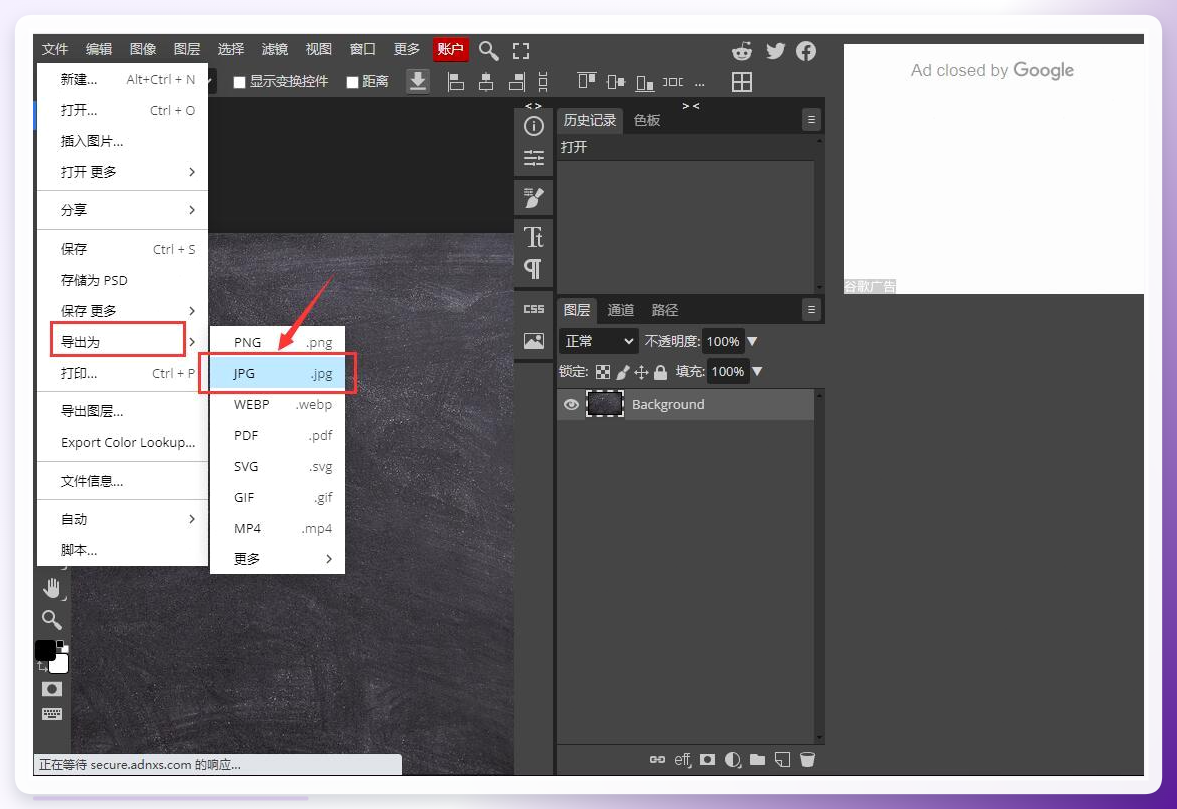Select 存储为 PSD from File menu
The width and height of the screenshot is (1177, 809).
pos(123,280)
